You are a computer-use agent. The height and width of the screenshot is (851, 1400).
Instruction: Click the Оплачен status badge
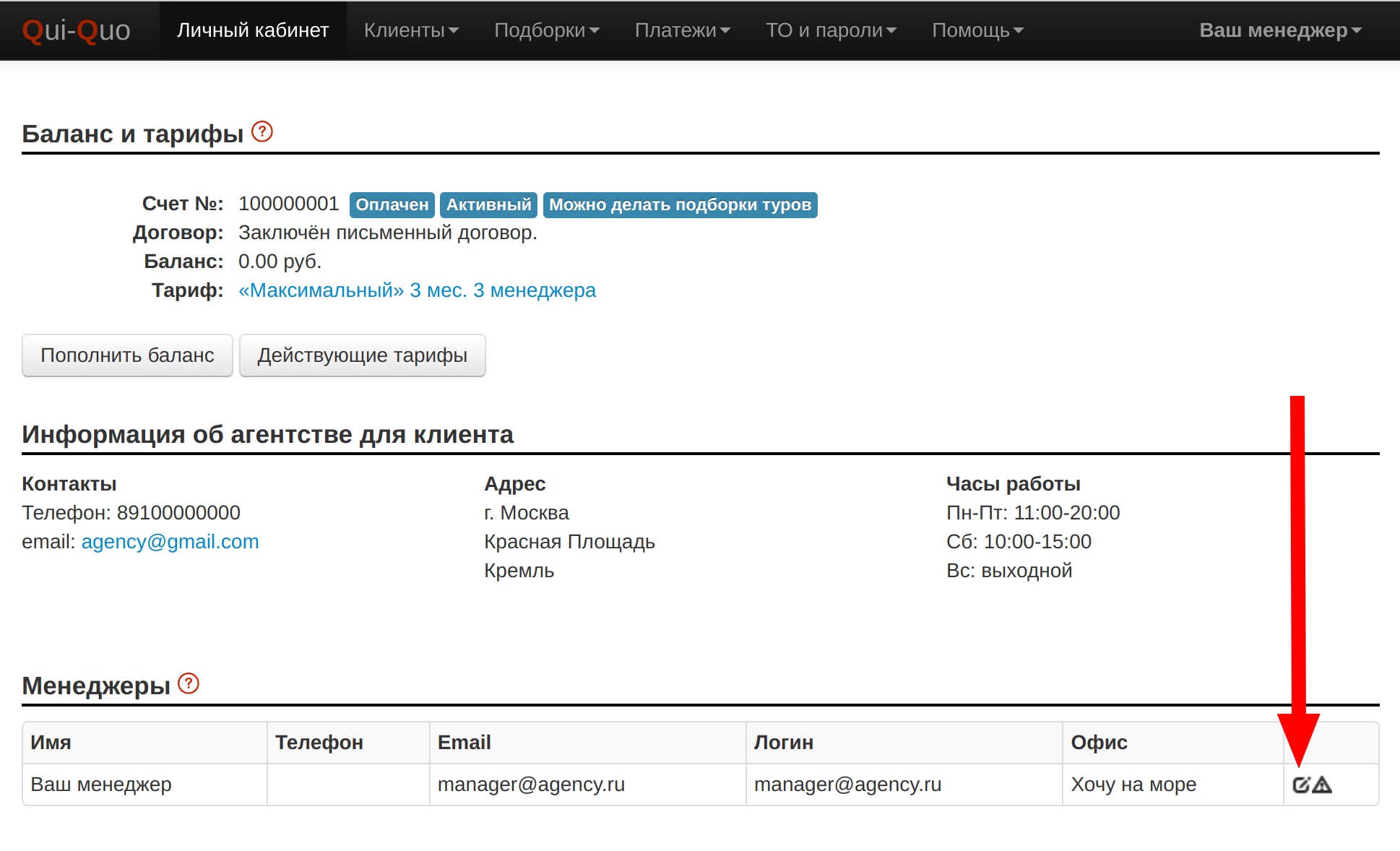[x=392, y=204]
